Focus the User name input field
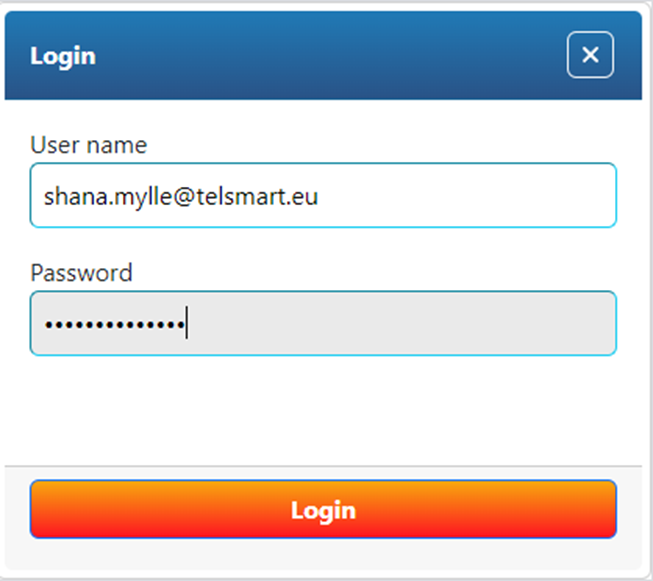The width and height of the screenshot is (653, 581). pos(323,196)
